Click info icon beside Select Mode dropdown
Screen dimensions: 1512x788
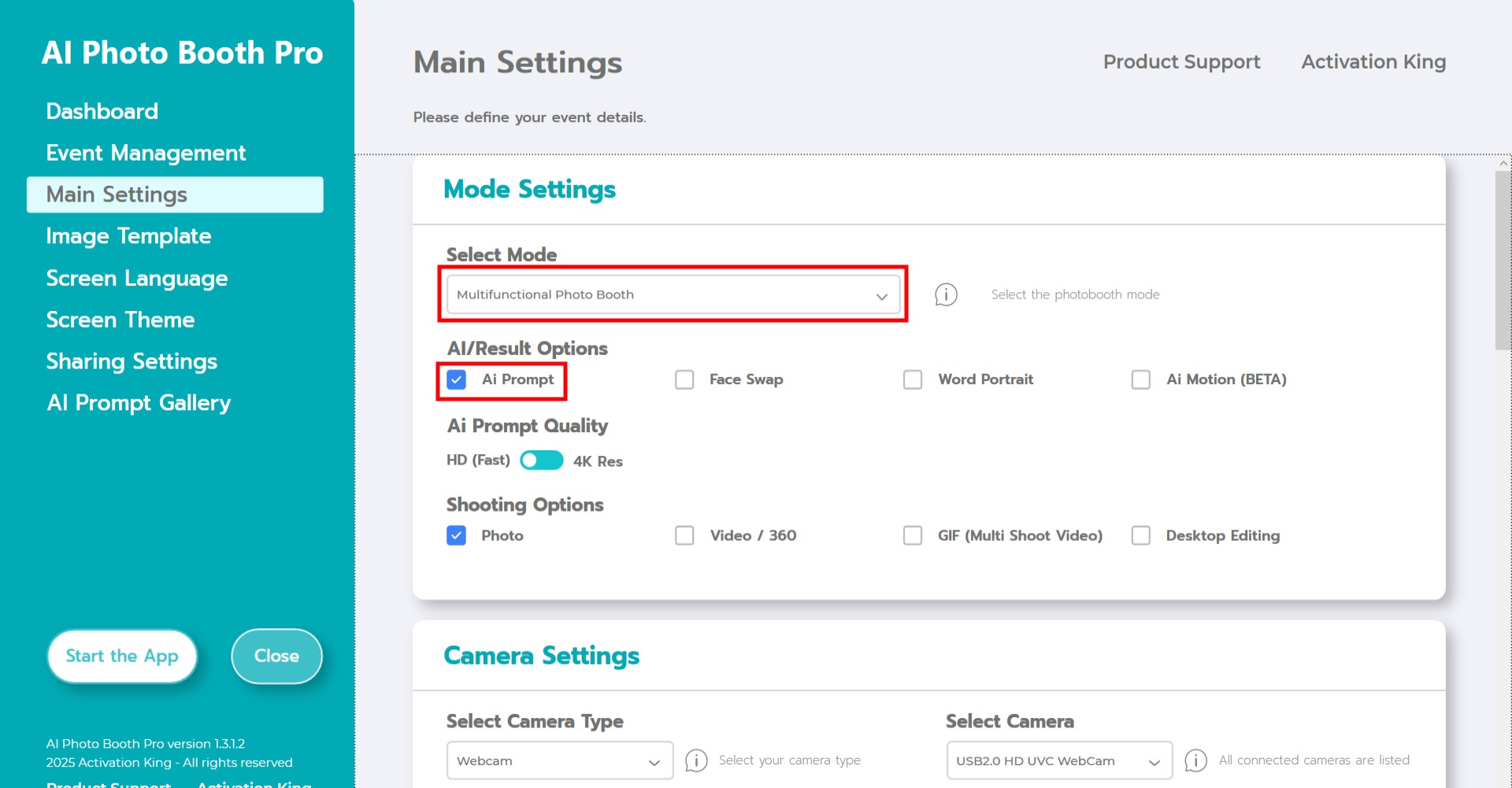(946, 294)
